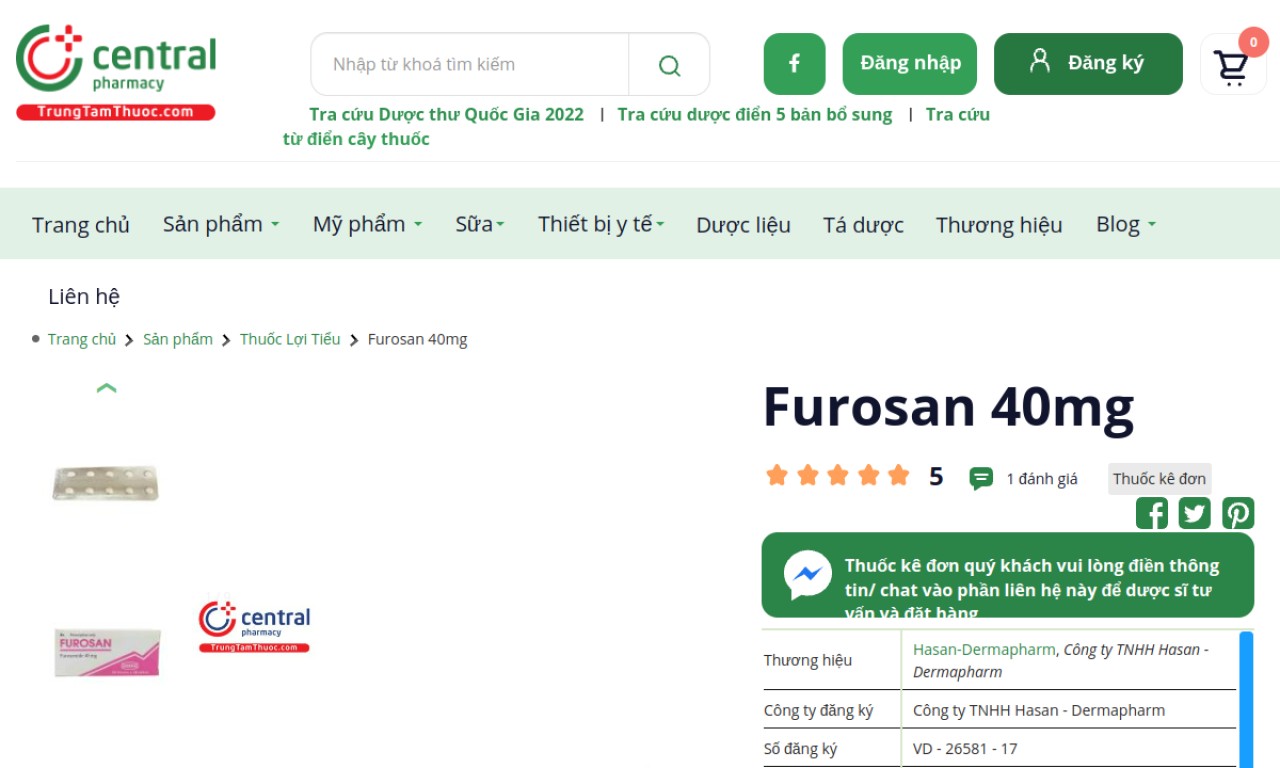Click the Đăng nhập button
The width and height of the screenshot is (1280, 768).
[910, 64]
